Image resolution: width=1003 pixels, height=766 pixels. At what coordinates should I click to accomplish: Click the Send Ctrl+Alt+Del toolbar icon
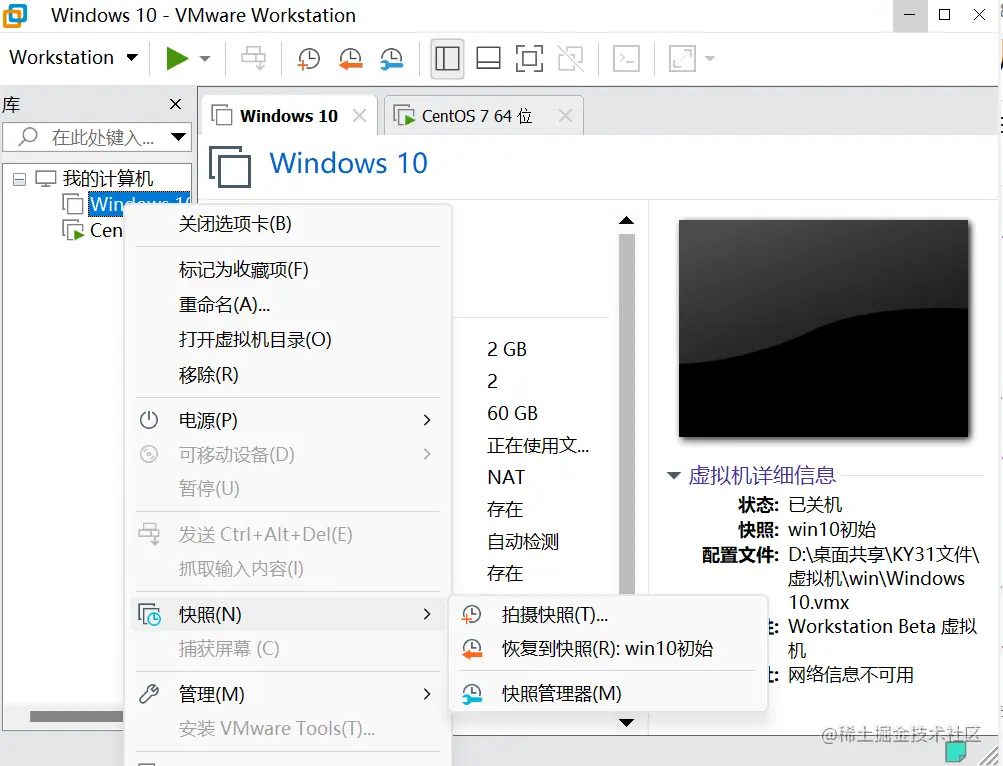tap(253, 58)
